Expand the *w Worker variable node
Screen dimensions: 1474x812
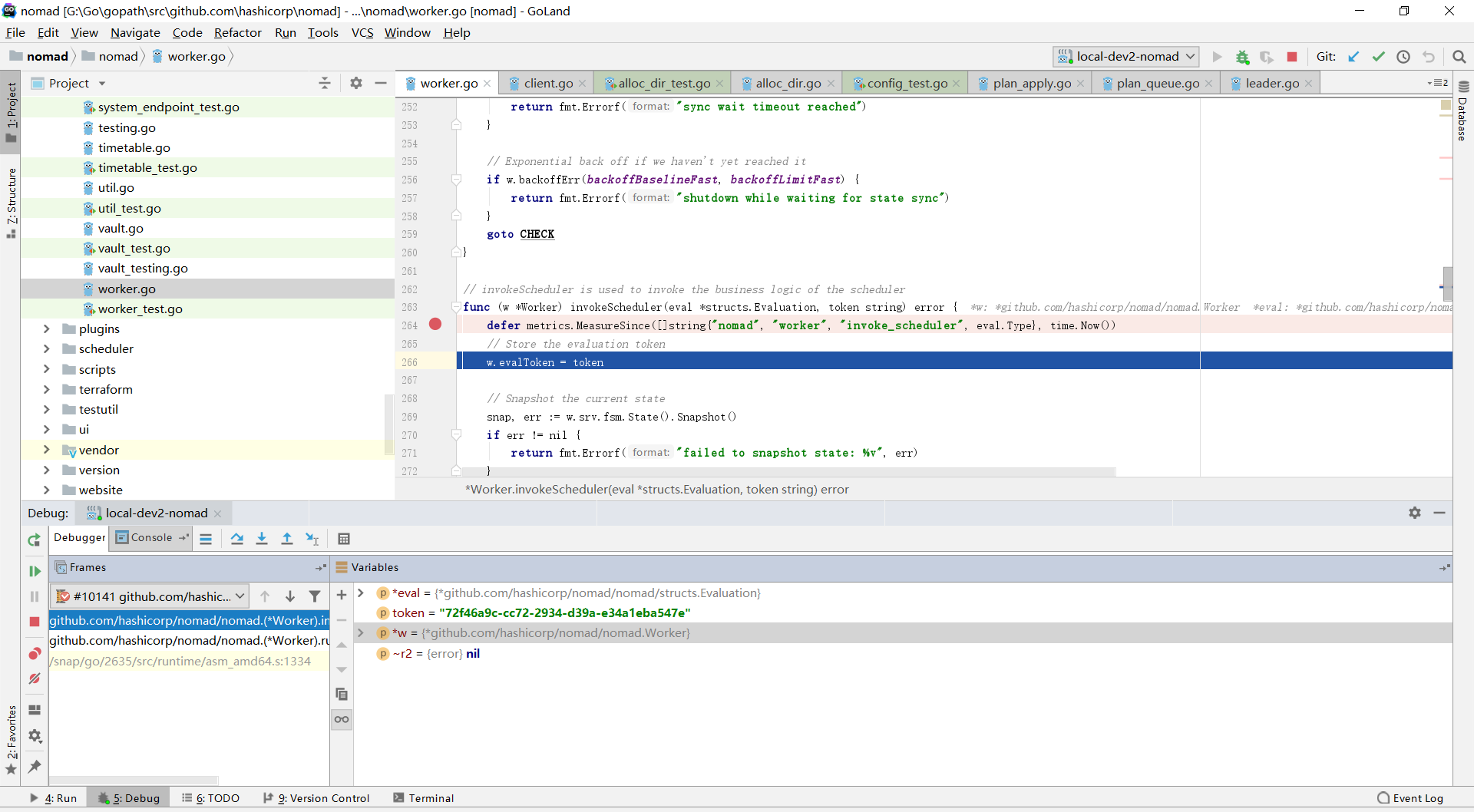click(361, 633)
